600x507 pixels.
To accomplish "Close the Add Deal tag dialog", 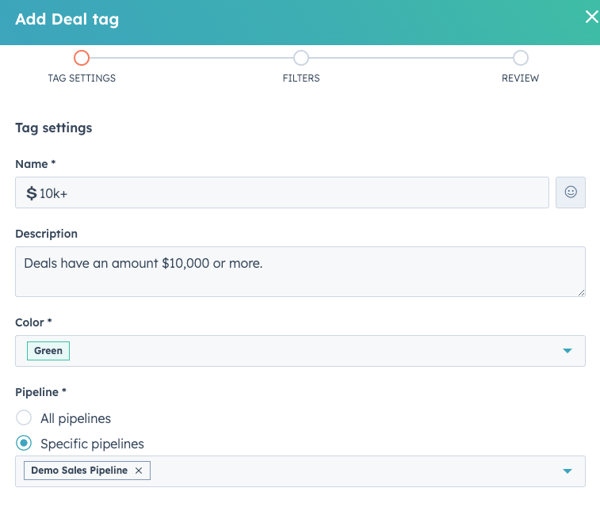I will point(591,17).
